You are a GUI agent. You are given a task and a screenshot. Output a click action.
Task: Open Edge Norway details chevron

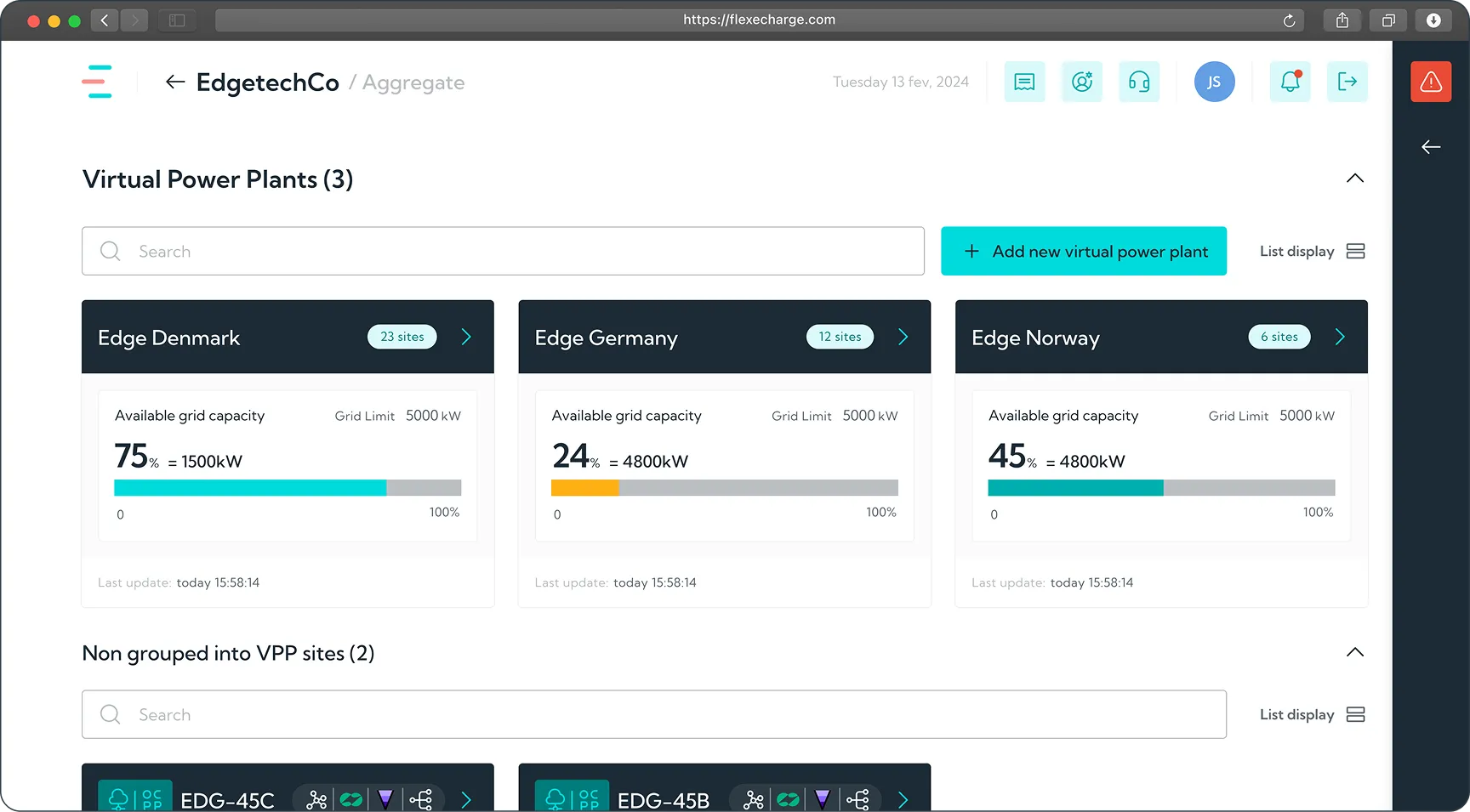coord(1340,337)
